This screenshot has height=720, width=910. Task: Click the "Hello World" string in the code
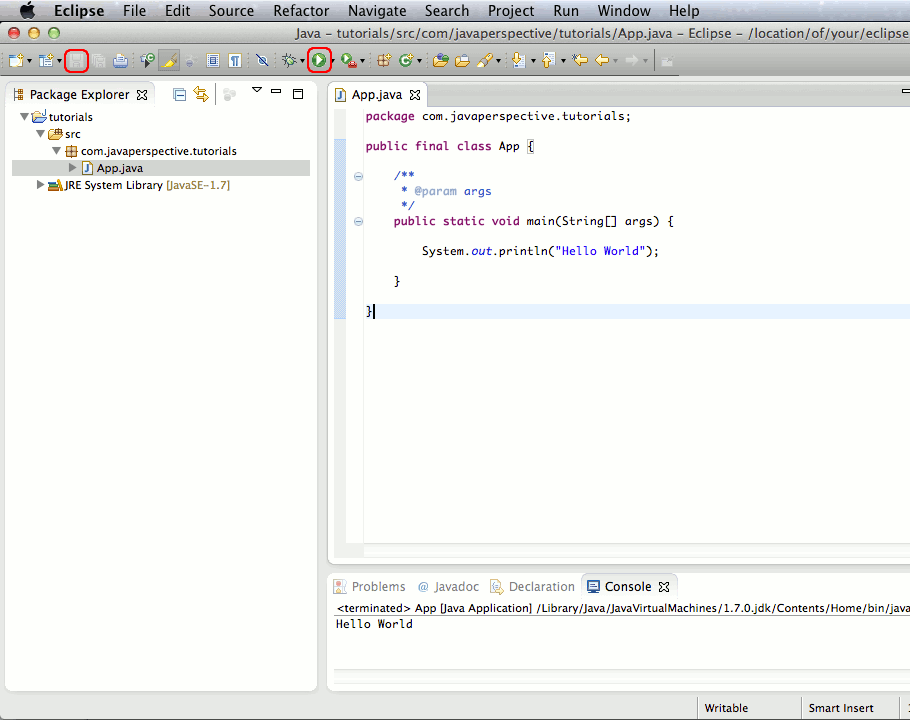pyautogui.click(x=600, y=251)
